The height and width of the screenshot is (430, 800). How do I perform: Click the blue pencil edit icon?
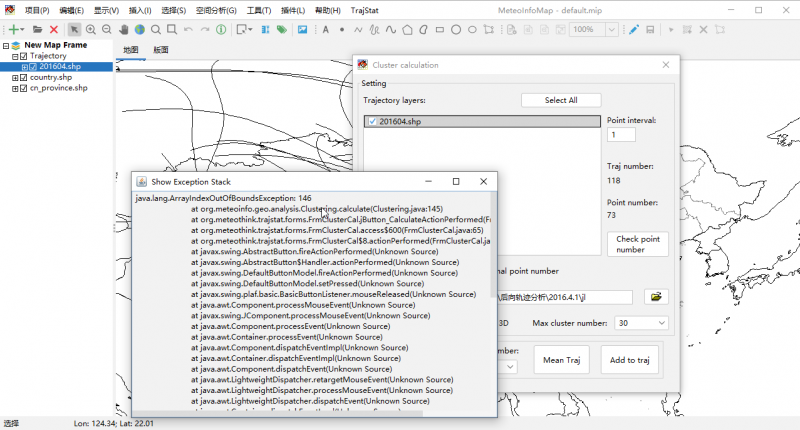[x=634, y=30]
